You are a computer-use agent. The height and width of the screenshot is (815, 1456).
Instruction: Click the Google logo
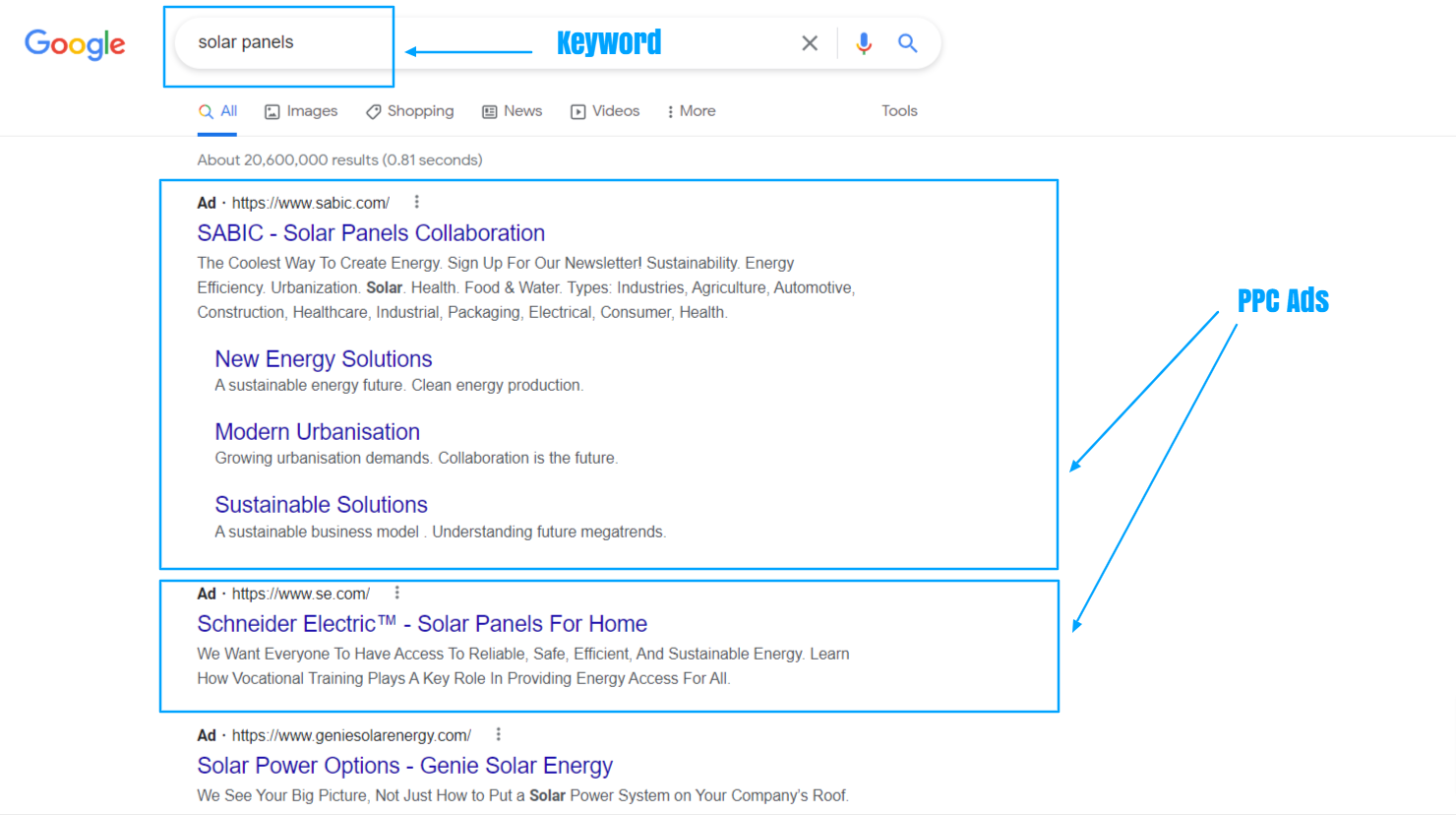(x=75, y=43)
